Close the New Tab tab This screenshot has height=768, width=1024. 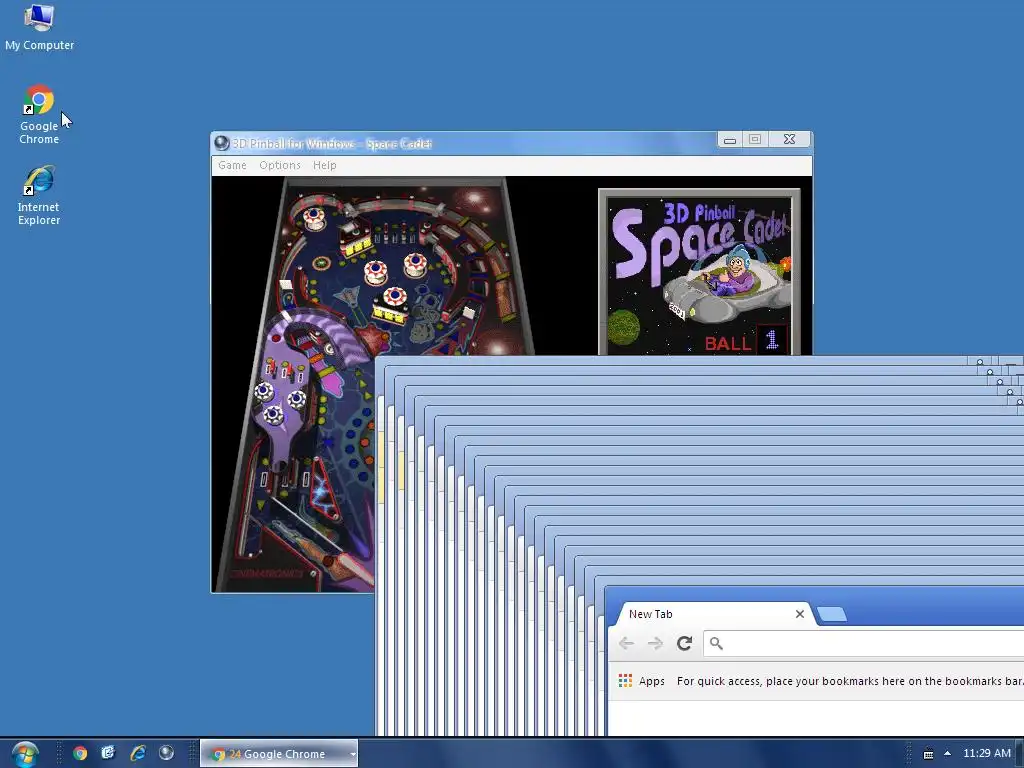click(799, 614)
